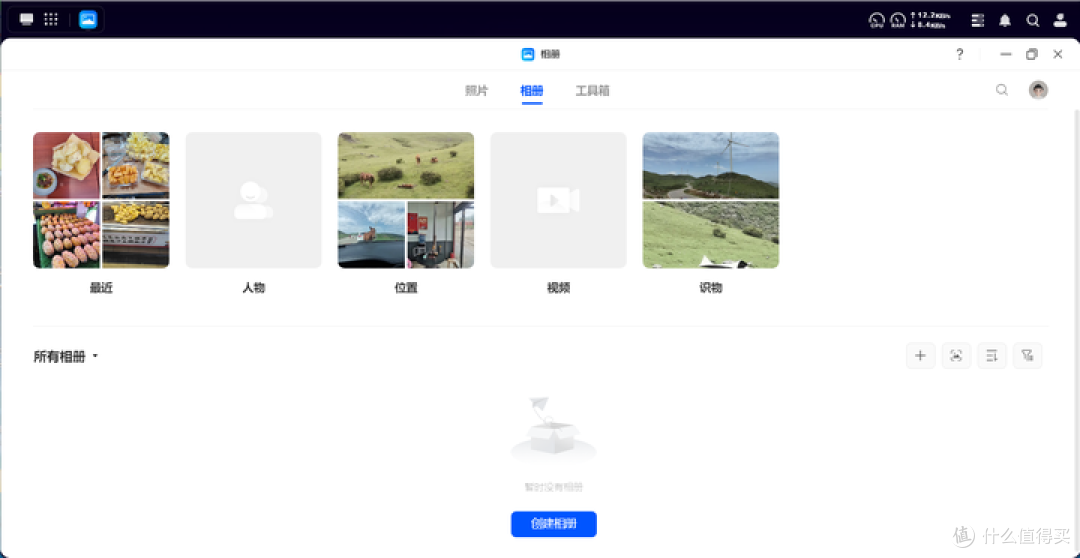Viewport: 1080px width, 558px height.
Task: Open the user account icon in the top bar
Action: (x=1060, y=20)
